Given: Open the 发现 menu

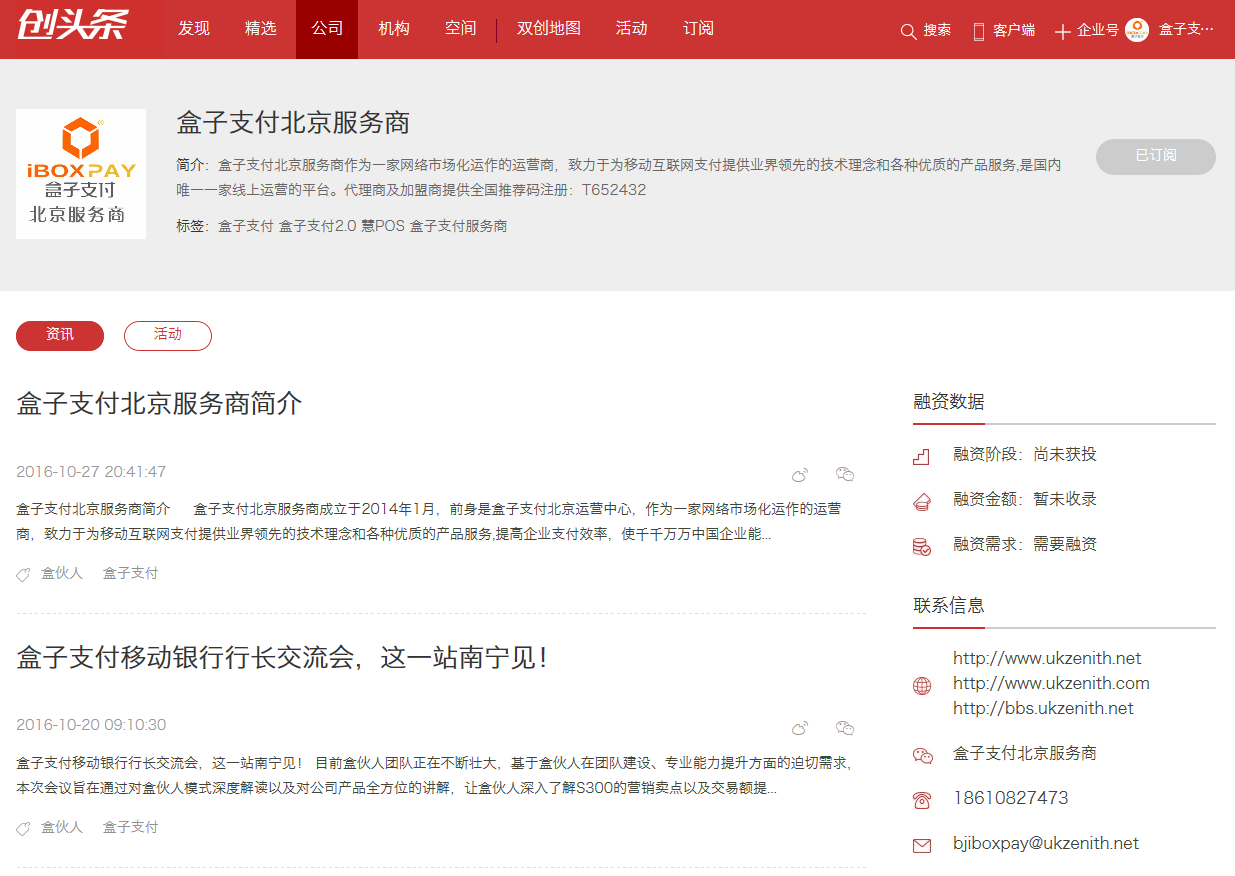Looking at the screenshot, I should coord(194,29).
